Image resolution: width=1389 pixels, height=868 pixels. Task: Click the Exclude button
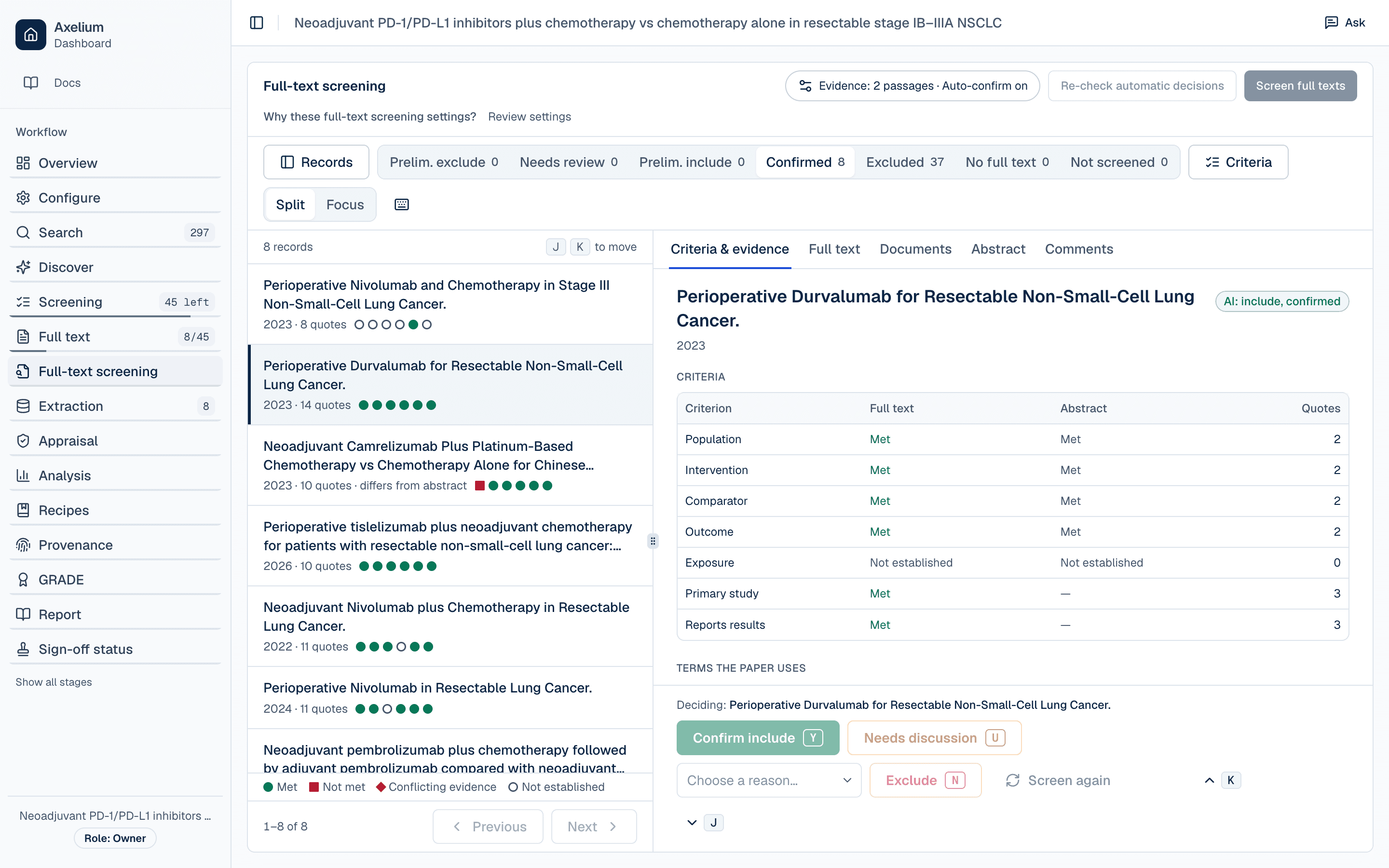point(925,780)
